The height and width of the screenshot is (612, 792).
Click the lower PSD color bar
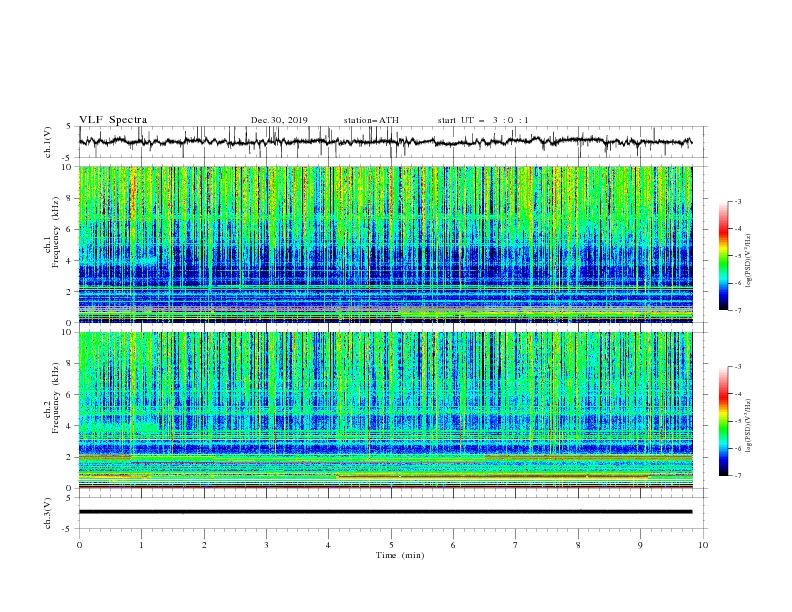(723, 421)
